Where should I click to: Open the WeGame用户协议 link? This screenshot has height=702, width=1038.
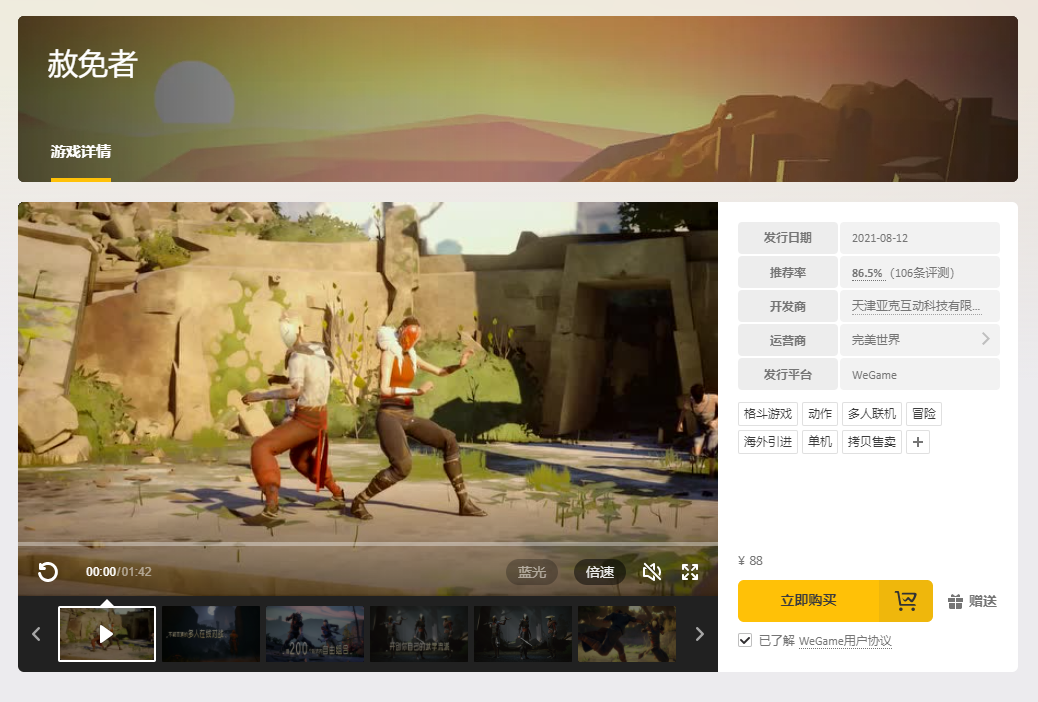coord(845,640)
